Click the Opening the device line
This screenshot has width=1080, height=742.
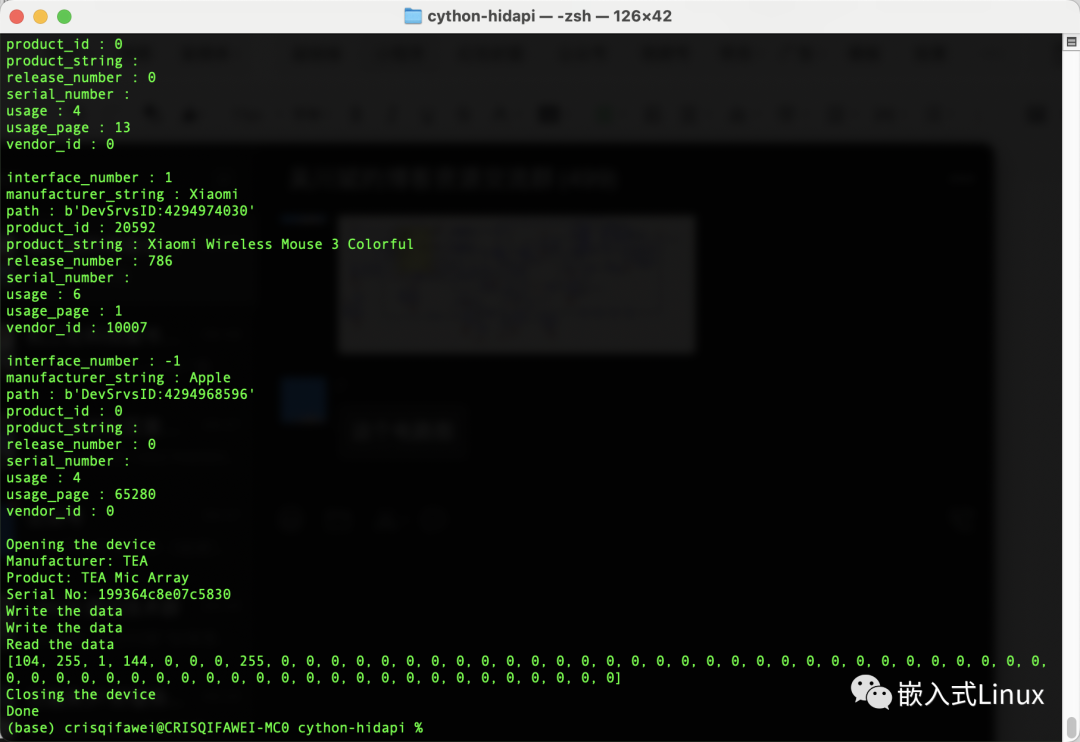[x=81, y=544]
